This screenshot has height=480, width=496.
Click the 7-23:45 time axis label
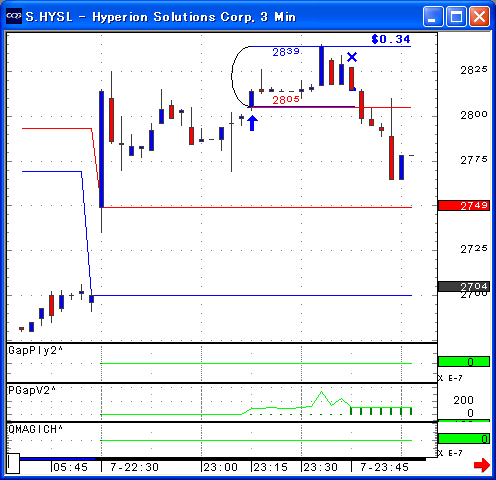(384, 467)
